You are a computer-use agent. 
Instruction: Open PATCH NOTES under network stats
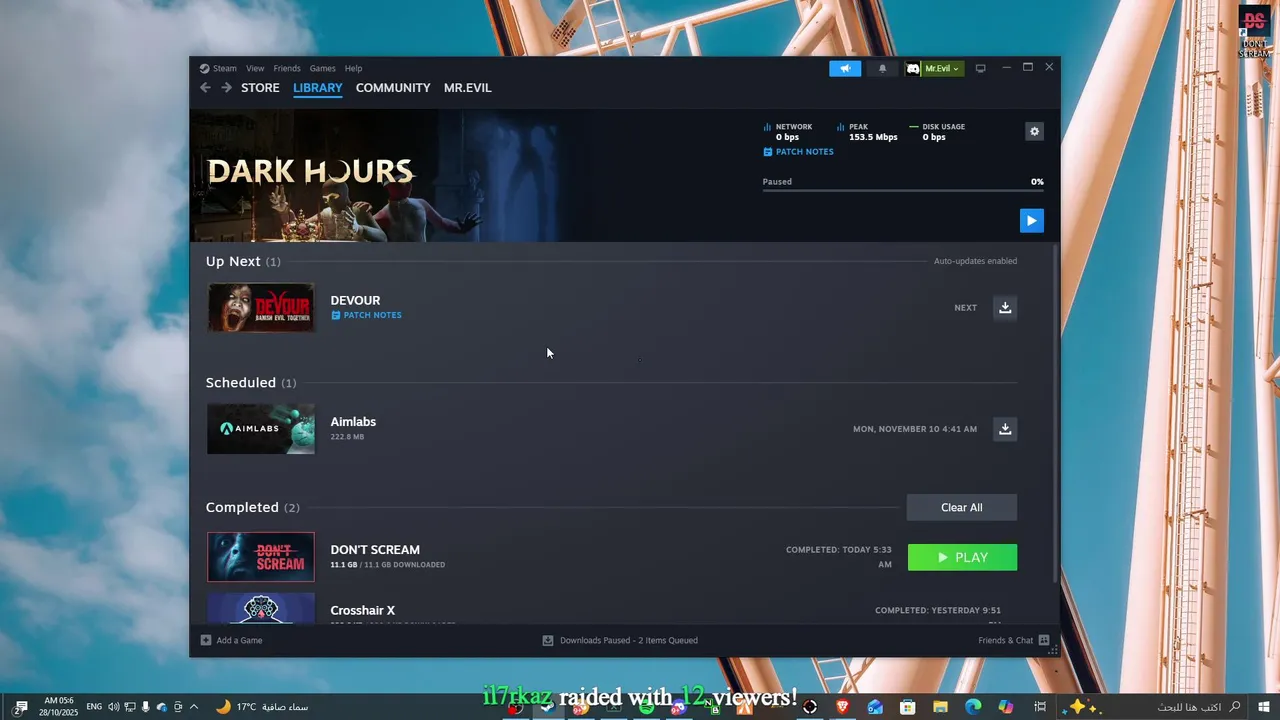(798, 152)
